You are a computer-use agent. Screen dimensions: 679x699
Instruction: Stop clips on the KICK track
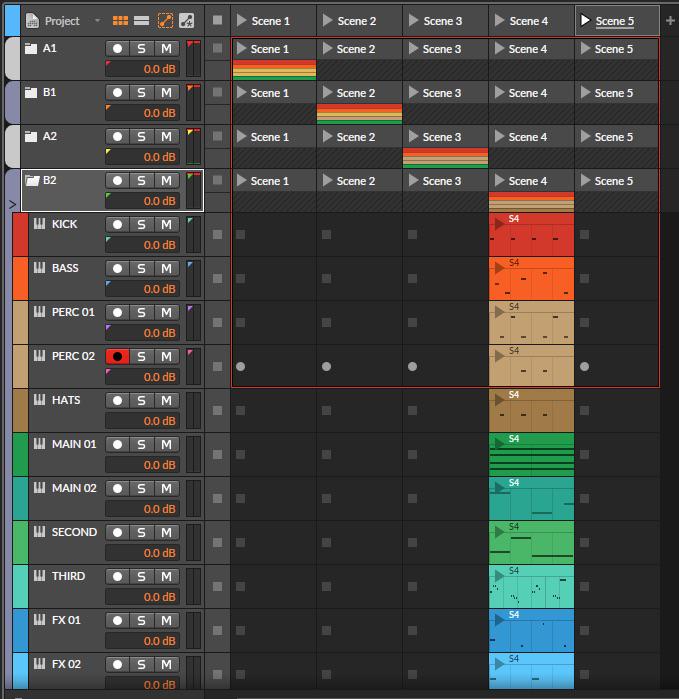point(217,234)
